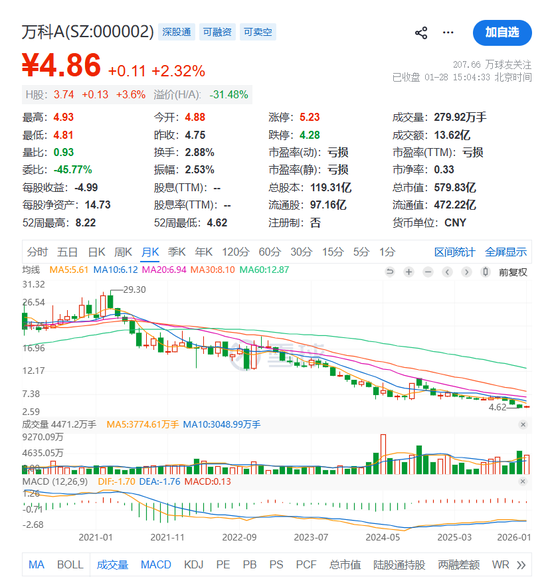
Task: Toggle the WR indicator
Action: click(x=500, y=564)
